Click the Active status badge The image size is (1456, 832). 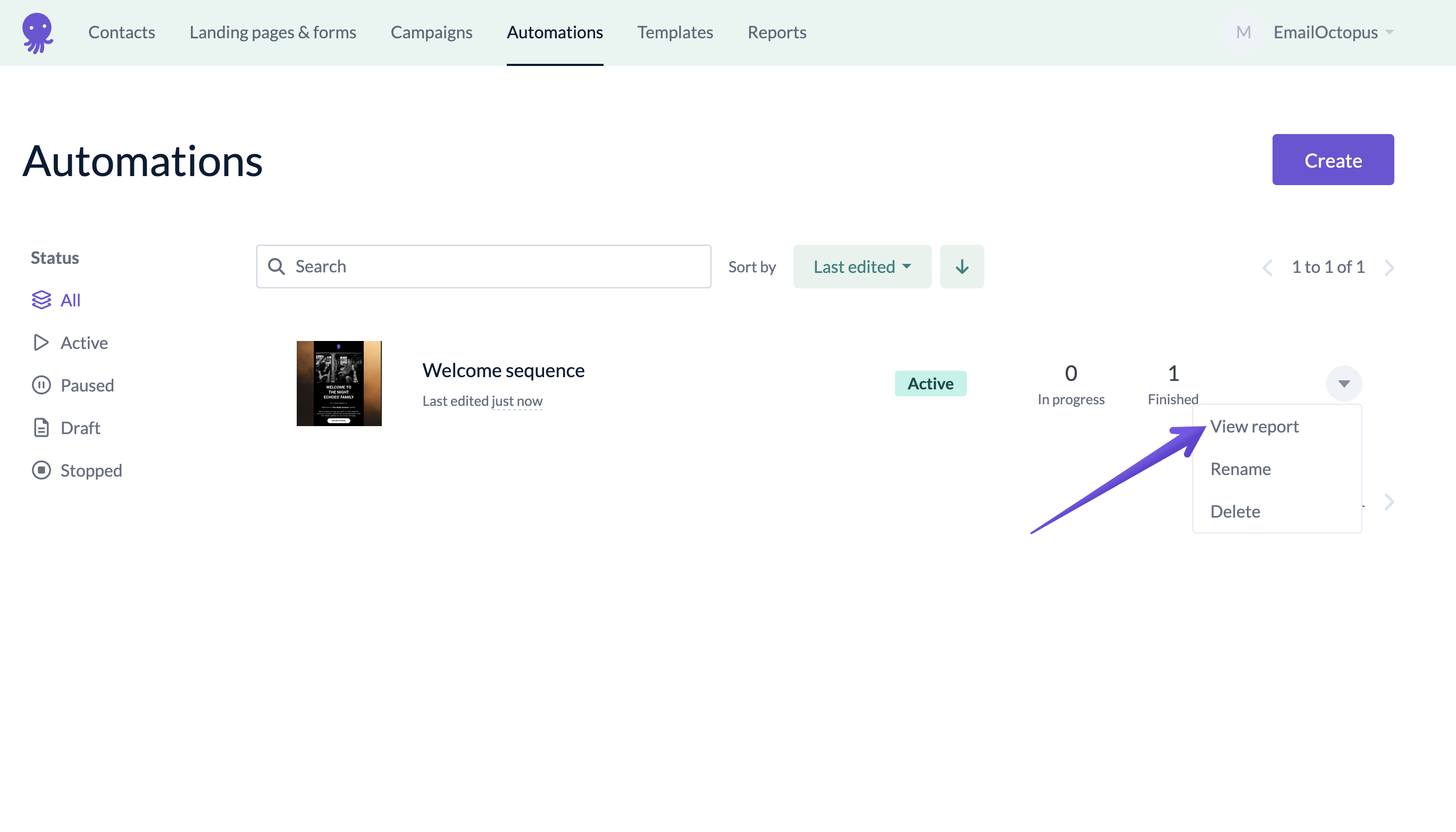(x=931, y=384)
